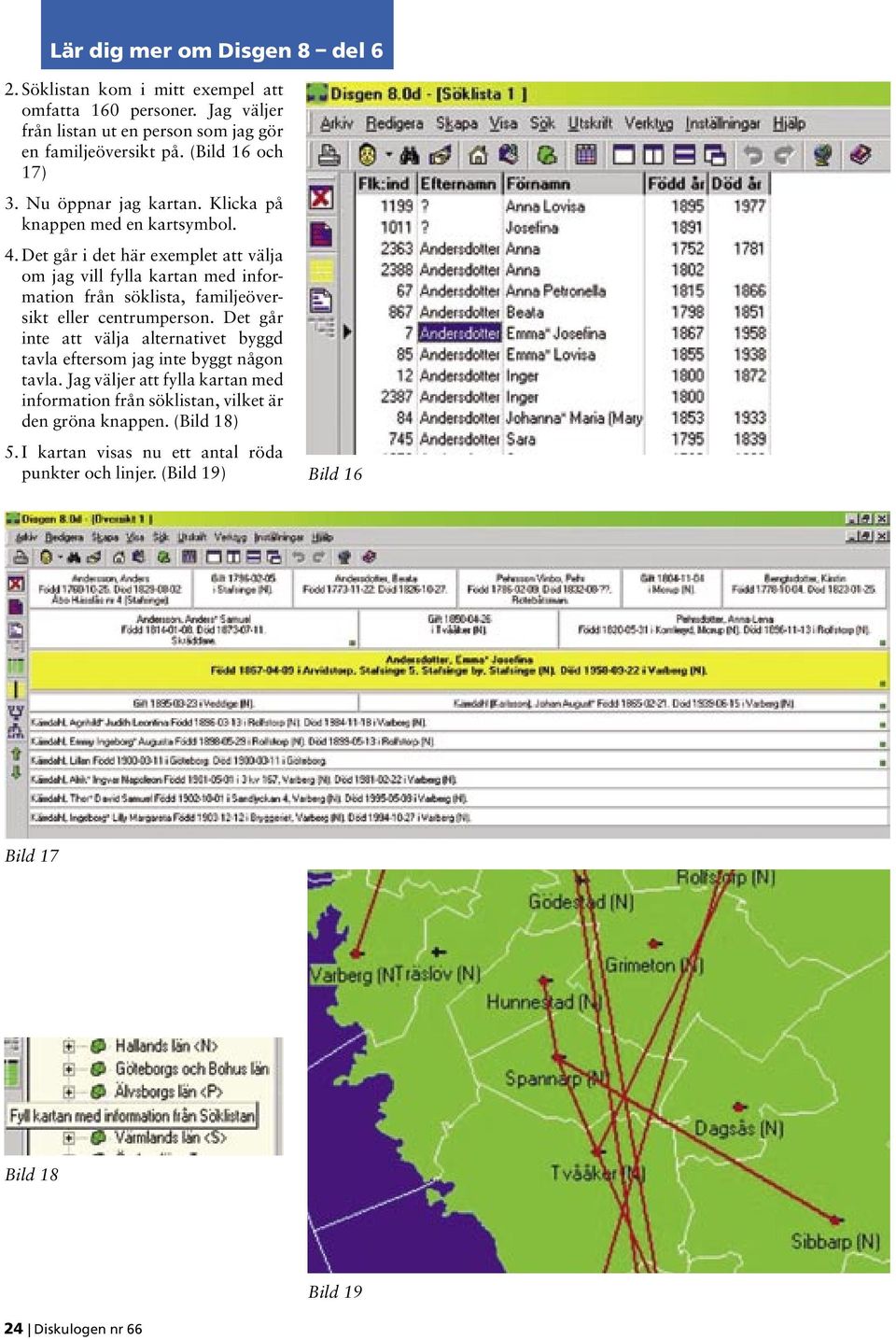Open the Verktyg menu in Söklista window
The image size is (896, 1340).
tap(649, 123)
